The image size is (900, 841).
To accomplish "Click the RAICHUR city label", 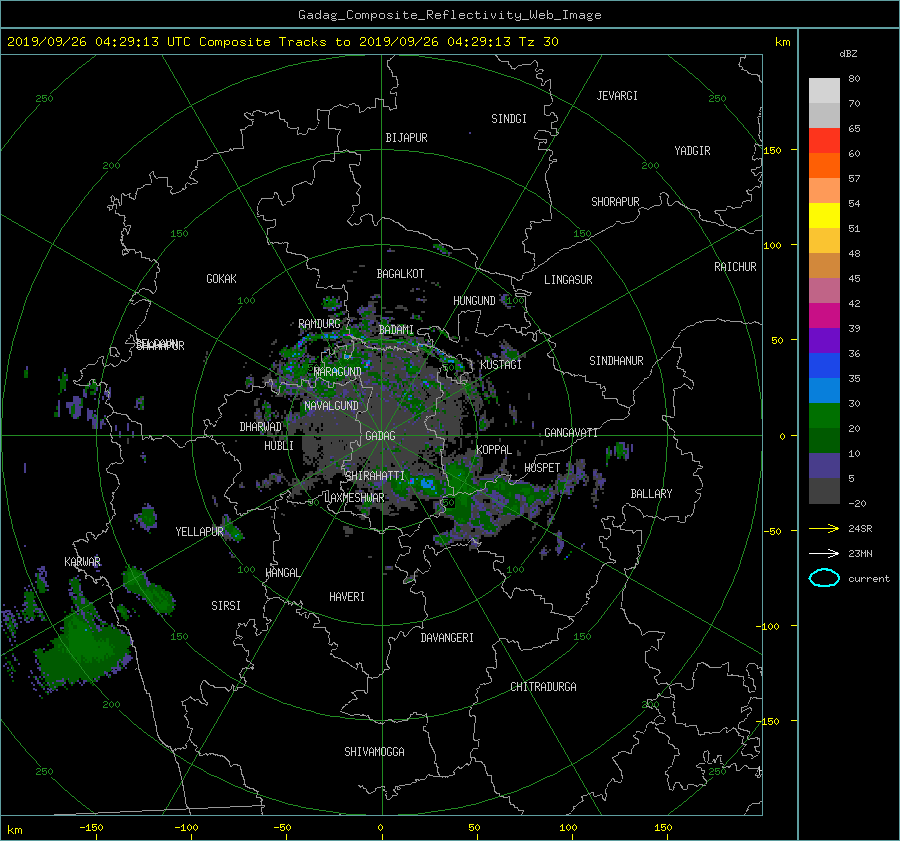I will tap(735, 267).
